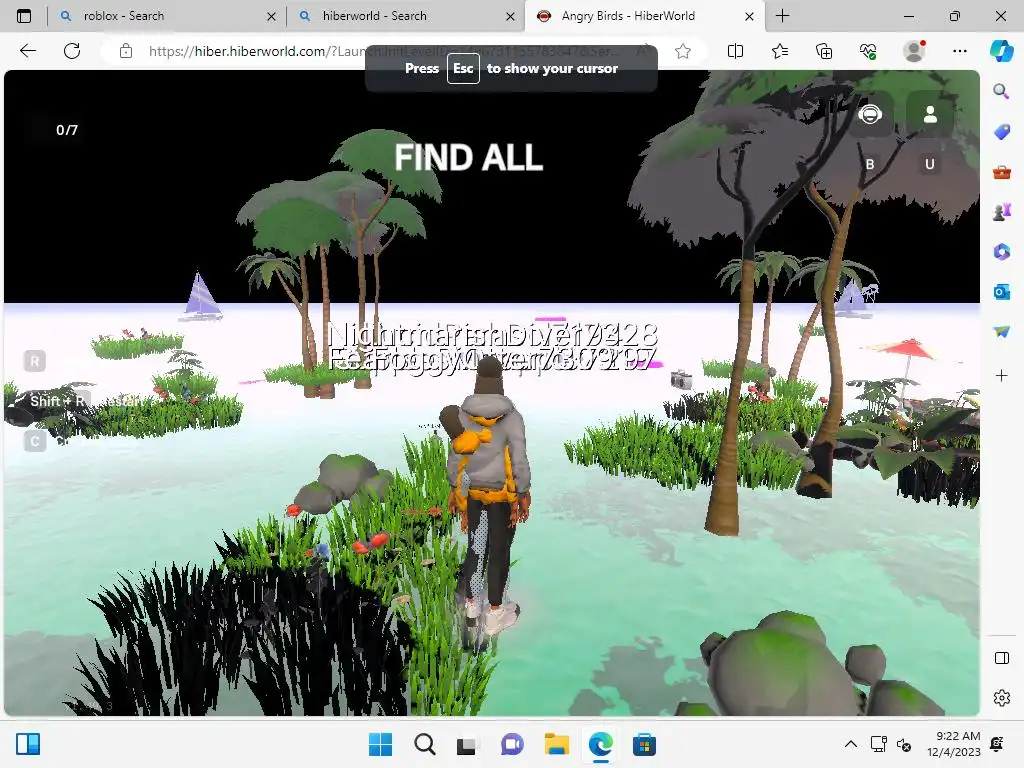The width and height of the screenshot is (1024, 768).
Task: Show hidden system tray icons
Action: pos(850,744)
